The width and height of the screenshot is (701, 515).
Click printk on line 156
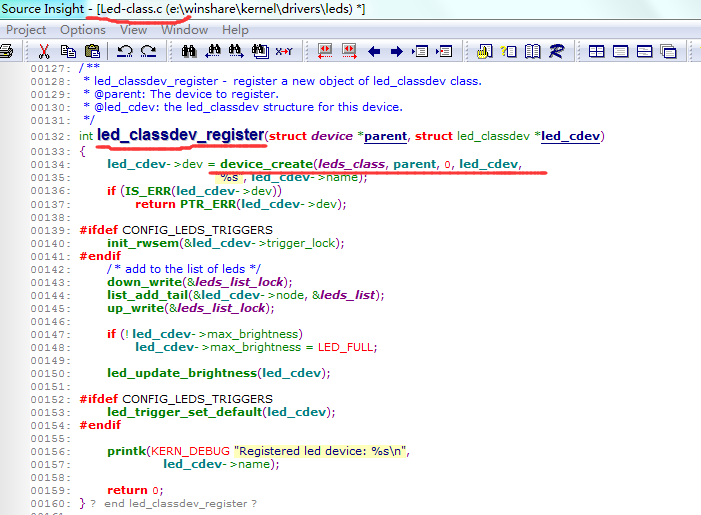[127, 451]
